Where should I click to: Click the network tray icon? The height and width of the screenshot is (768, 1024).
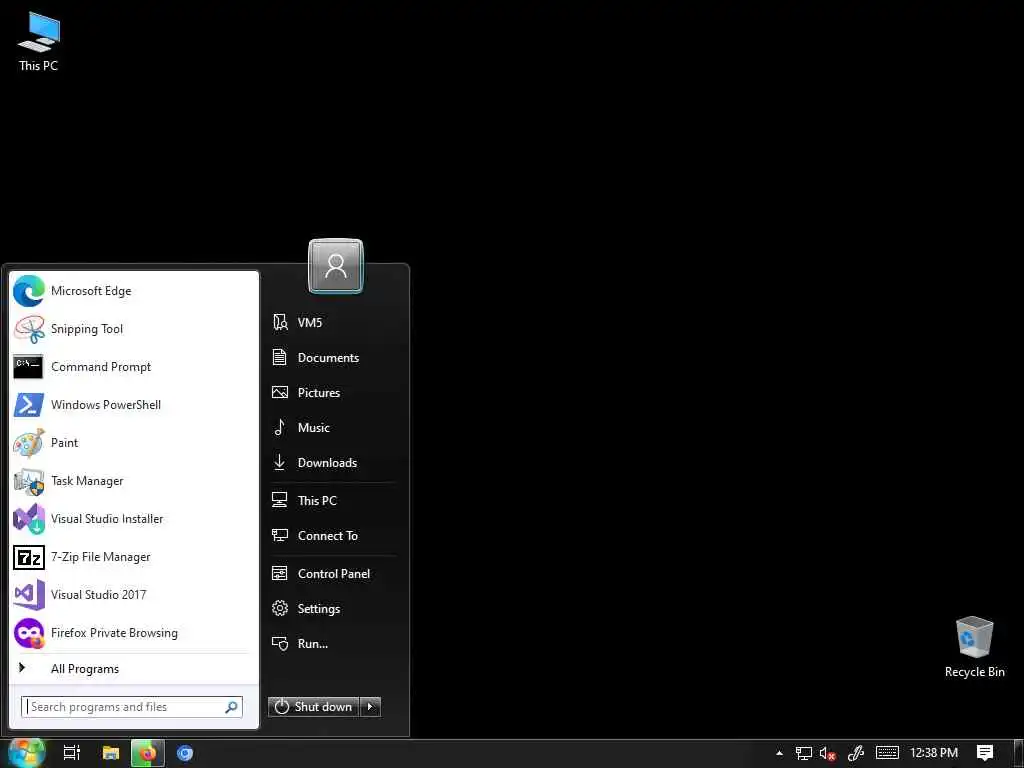point(803,754)
